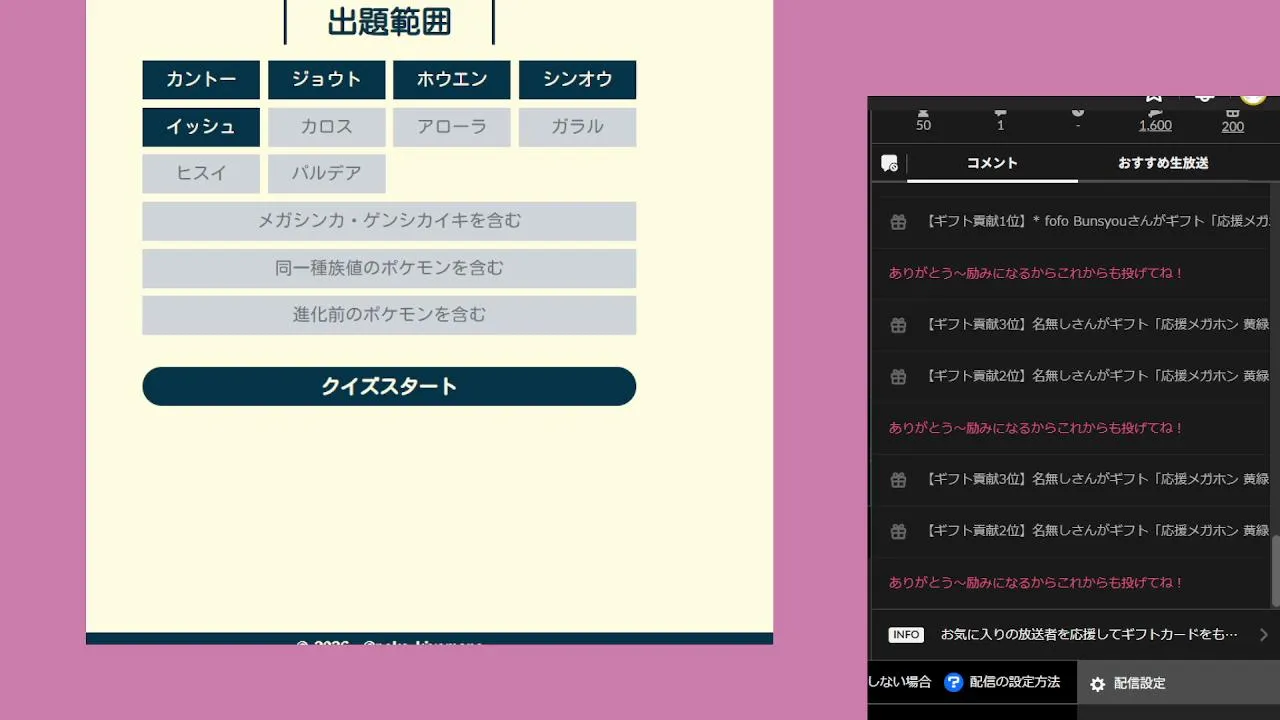Click the viewer count showing 50
The image size is (1280, 720).
point(923,125)
